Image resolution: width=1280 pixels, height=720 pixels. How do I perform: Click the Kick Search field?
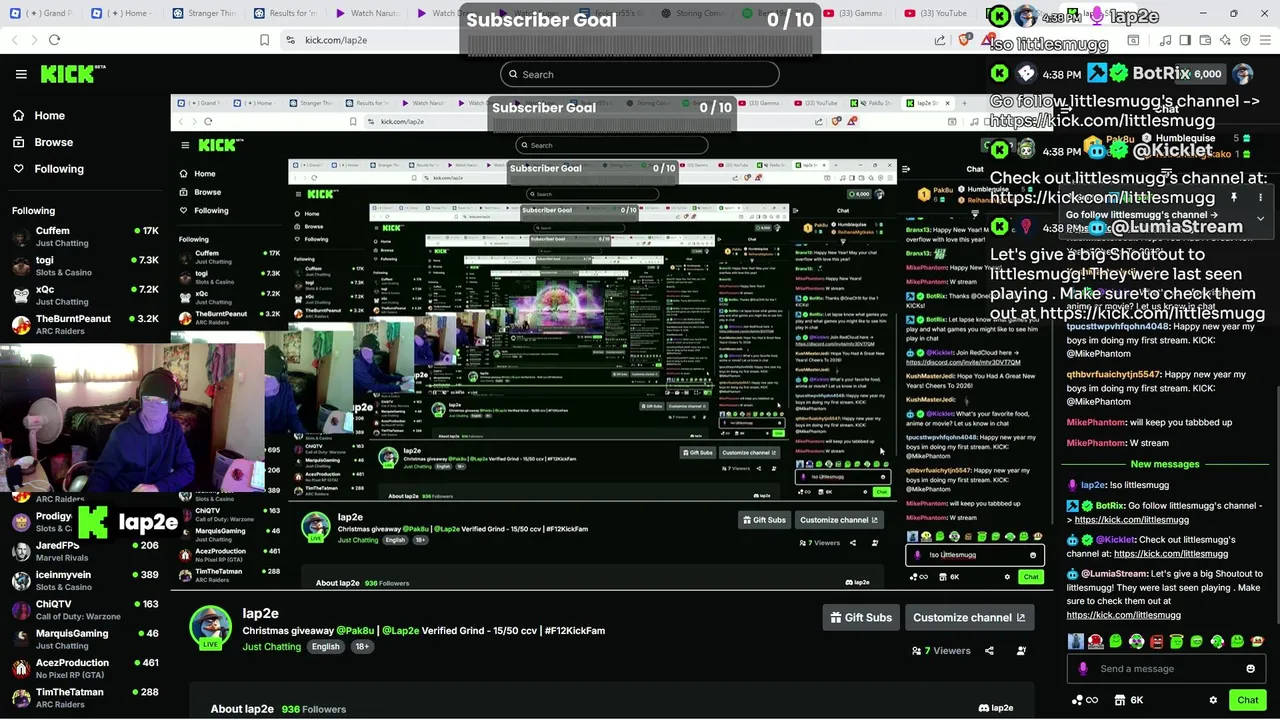640,74
